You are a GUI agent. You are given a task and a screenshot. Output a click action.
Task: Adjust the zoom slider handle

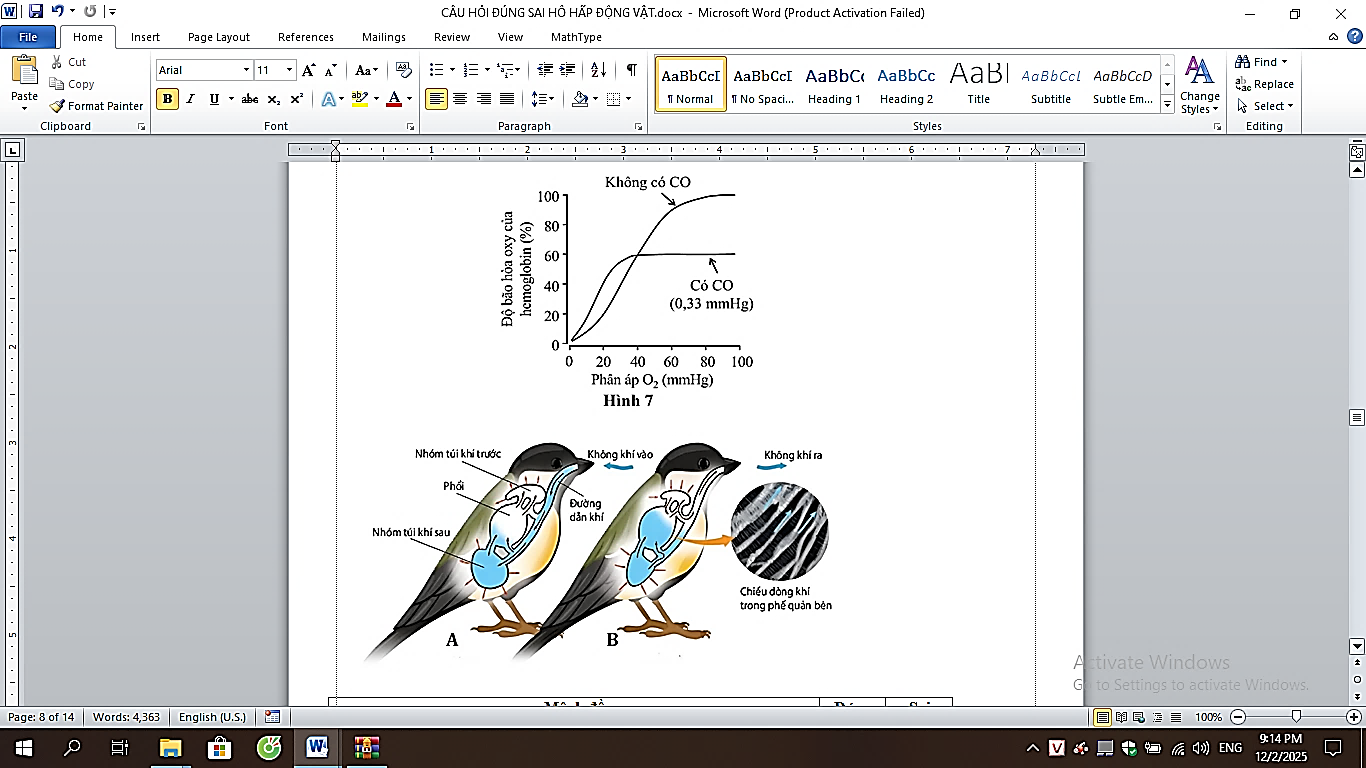pyautogui.click(x=1296, y=717)
